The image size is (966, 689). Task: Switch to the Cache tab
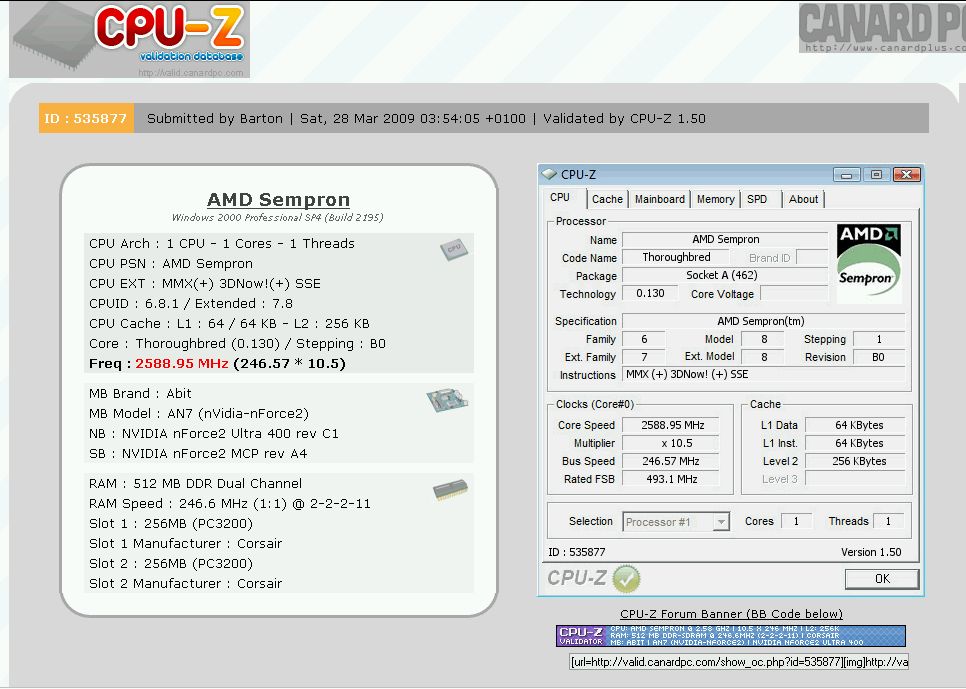tap(607, 199)
